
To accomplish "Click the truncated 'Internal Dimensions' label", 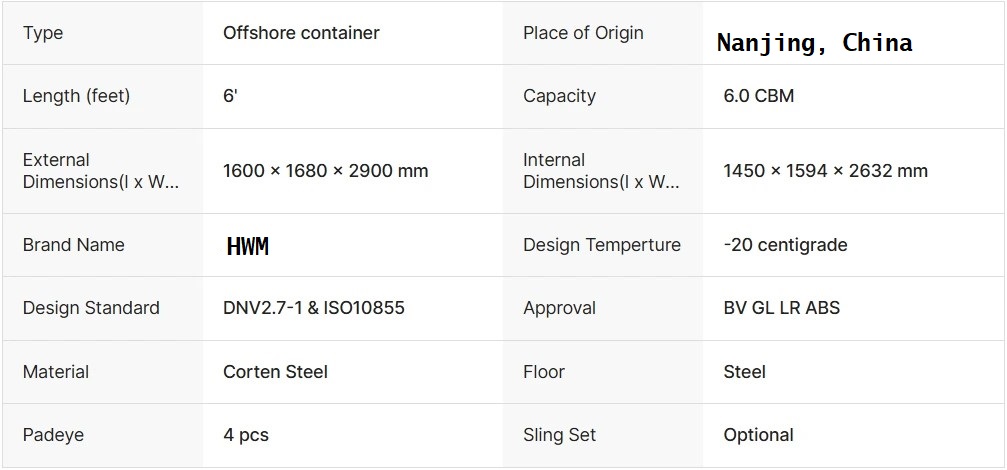I will click(601, 171).
